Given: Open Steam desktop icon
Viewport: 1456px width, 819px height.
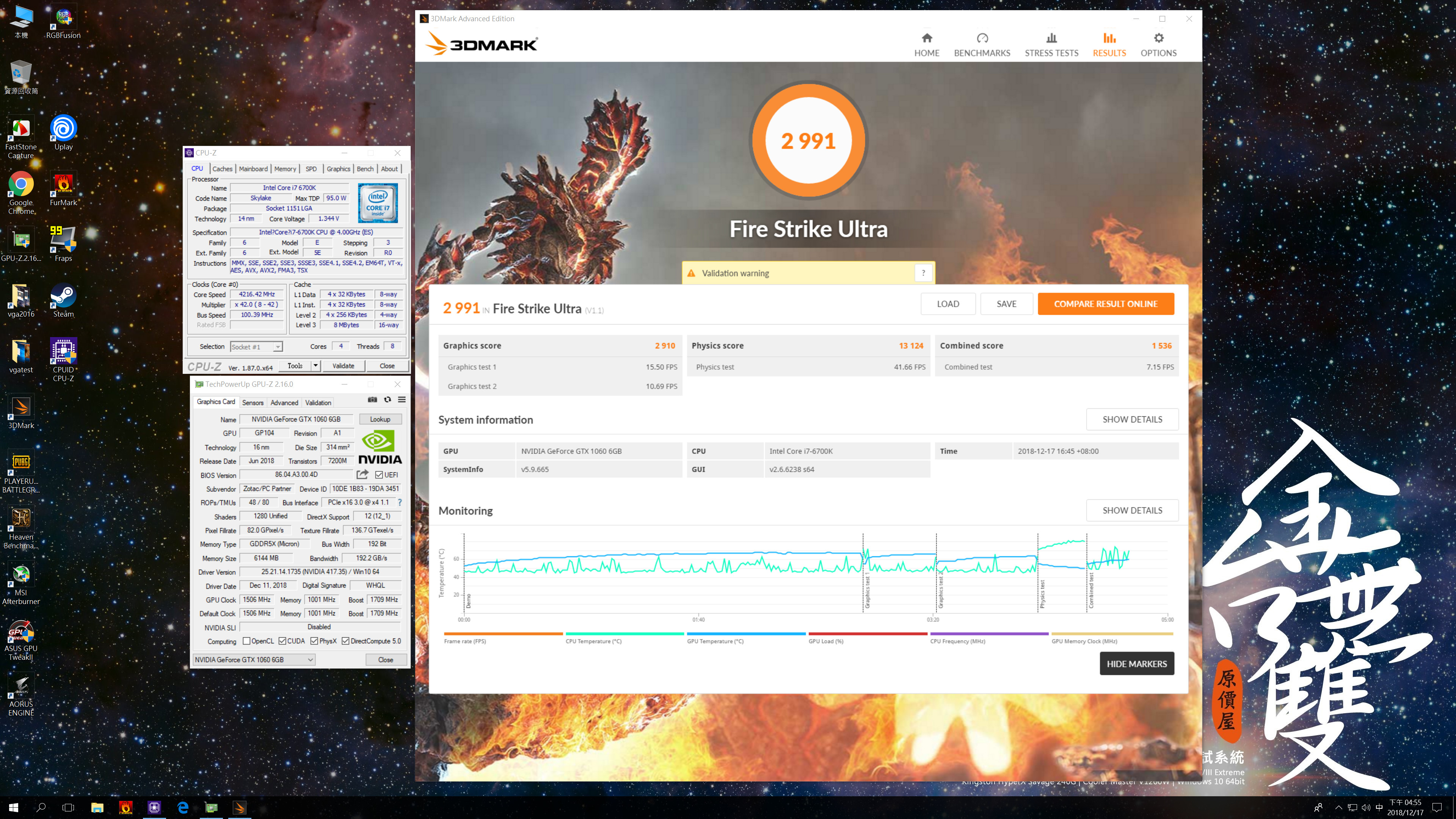Looking at the screenshot, I should (x=63, y=301).
